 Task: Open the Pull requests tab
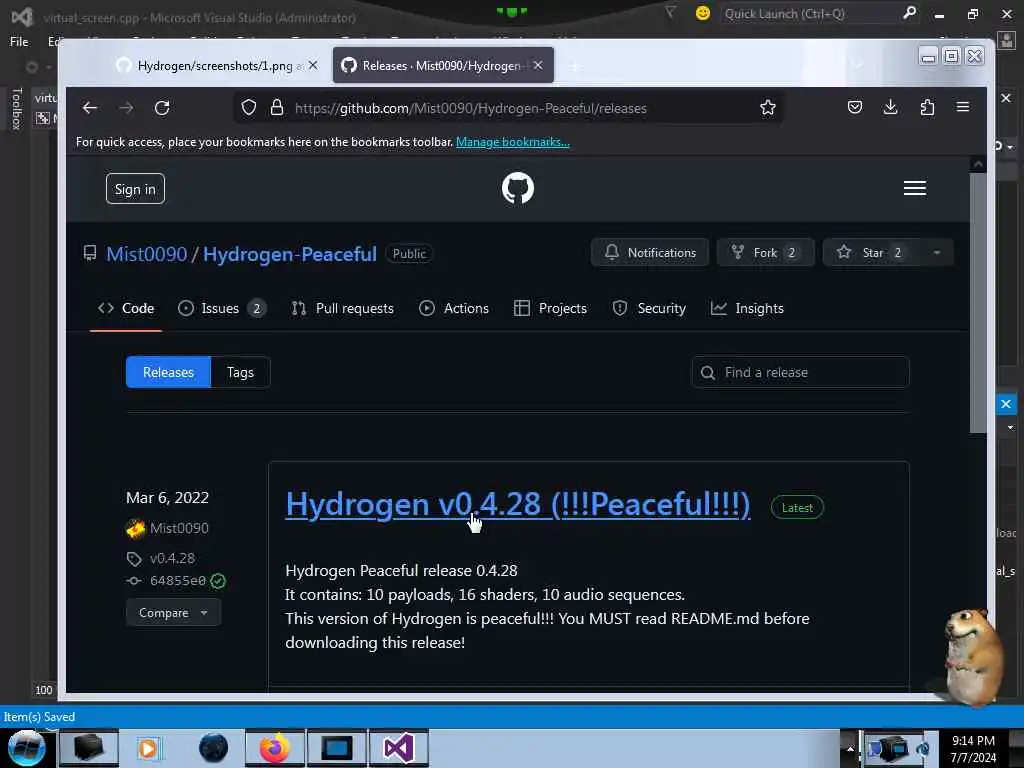pos(342,308)
